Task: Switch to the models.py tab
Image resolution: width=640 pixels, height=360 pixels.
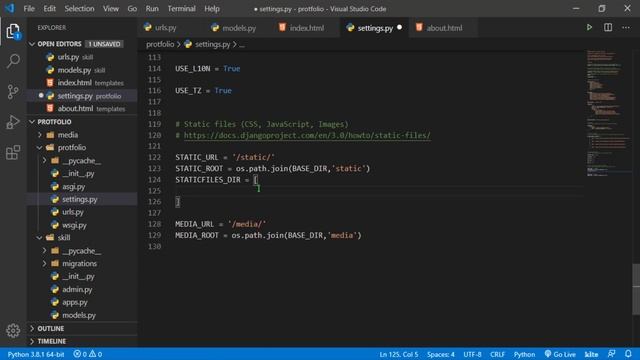Action: point(239,28)
